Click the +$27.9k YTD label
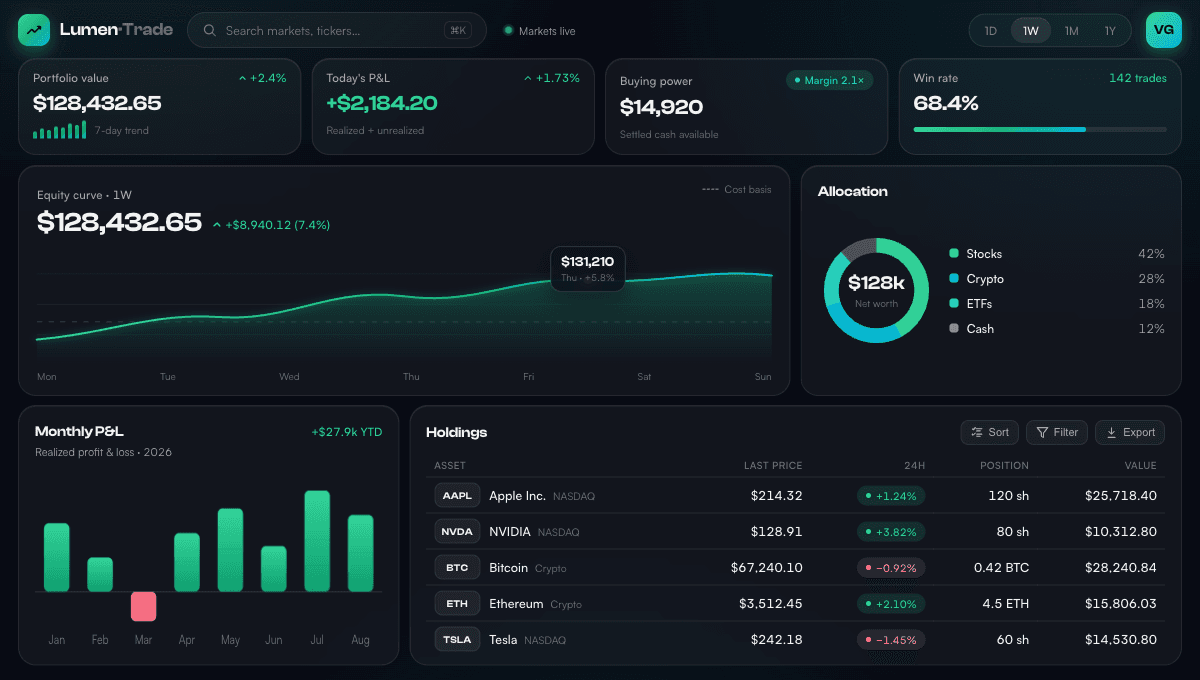 coord(347,432)
